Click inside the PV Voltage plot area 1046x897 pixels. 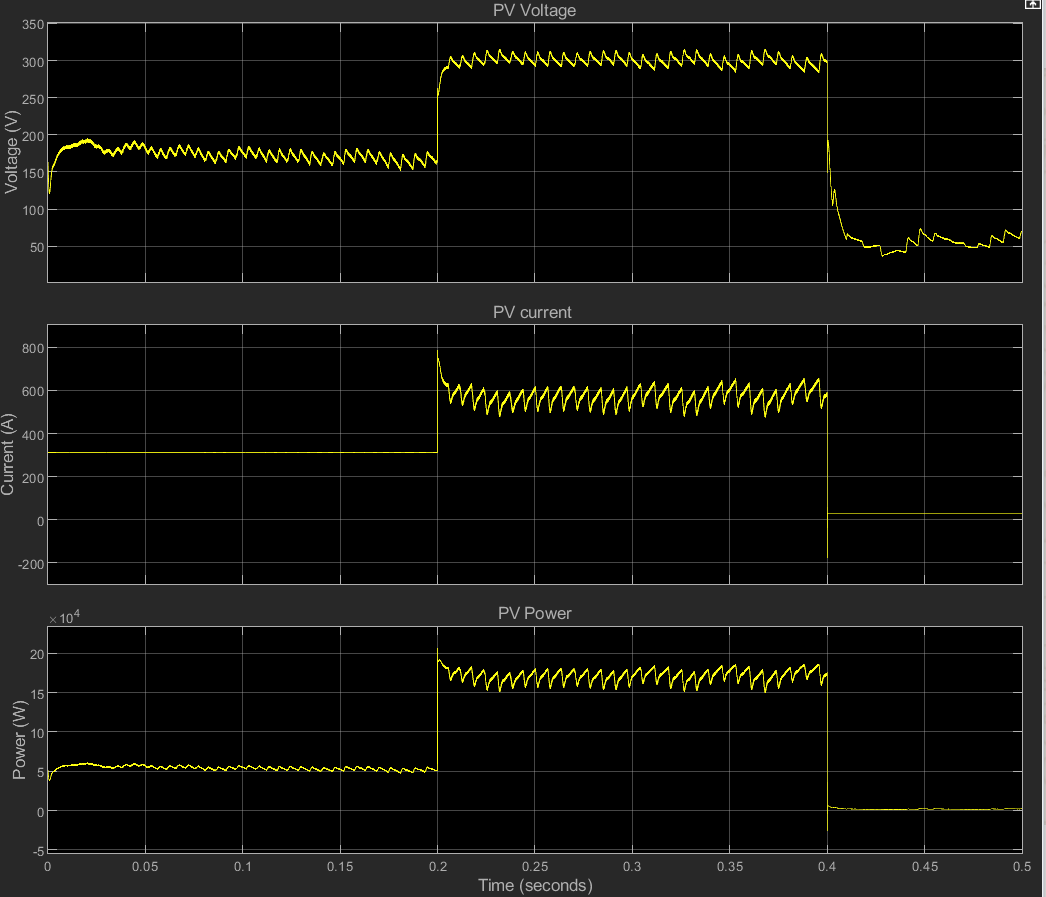click(x=534, y=153)
